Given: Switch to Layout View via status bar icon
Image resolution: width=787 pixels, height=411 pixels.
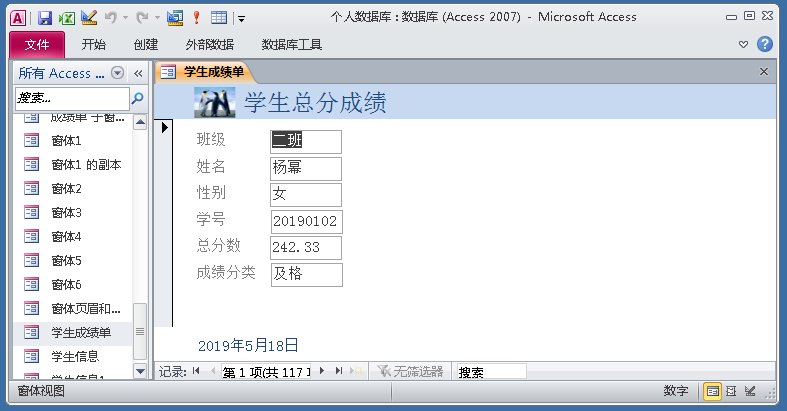Looking at the screenshot, I should pyautogui.click(x=731, y=391).
